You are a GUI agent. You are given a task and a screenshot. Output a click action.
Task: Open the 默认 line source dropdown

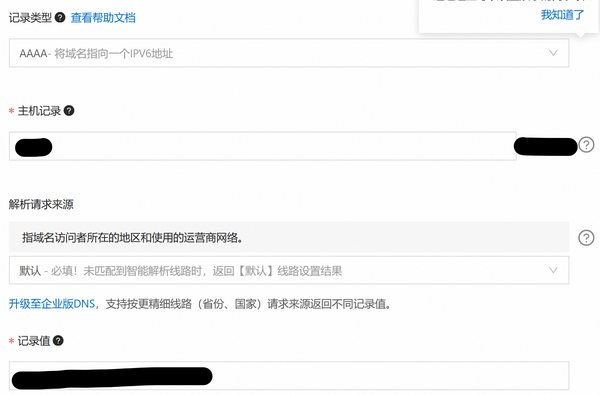click(289, 271)
